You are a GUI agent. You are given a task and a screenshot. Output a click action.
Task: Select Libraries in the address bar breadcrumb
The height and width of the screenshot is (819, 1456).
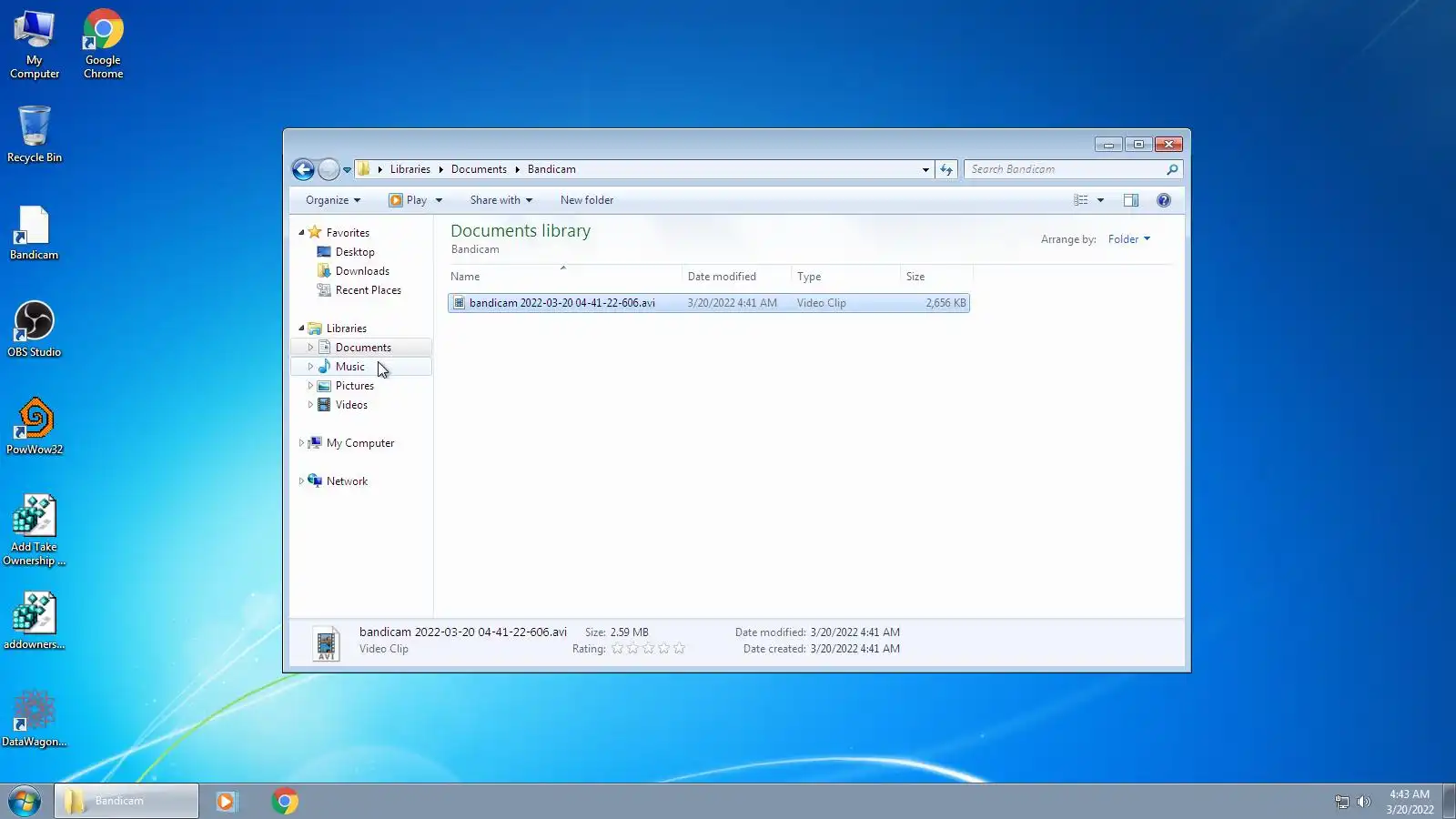tap(410, 169)
